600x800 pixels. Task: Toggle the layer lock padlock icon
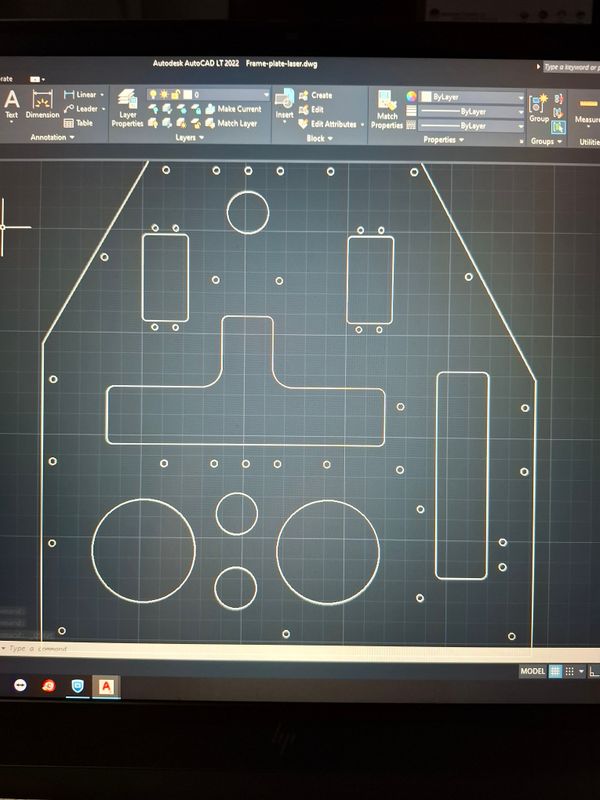pos(175,94)
